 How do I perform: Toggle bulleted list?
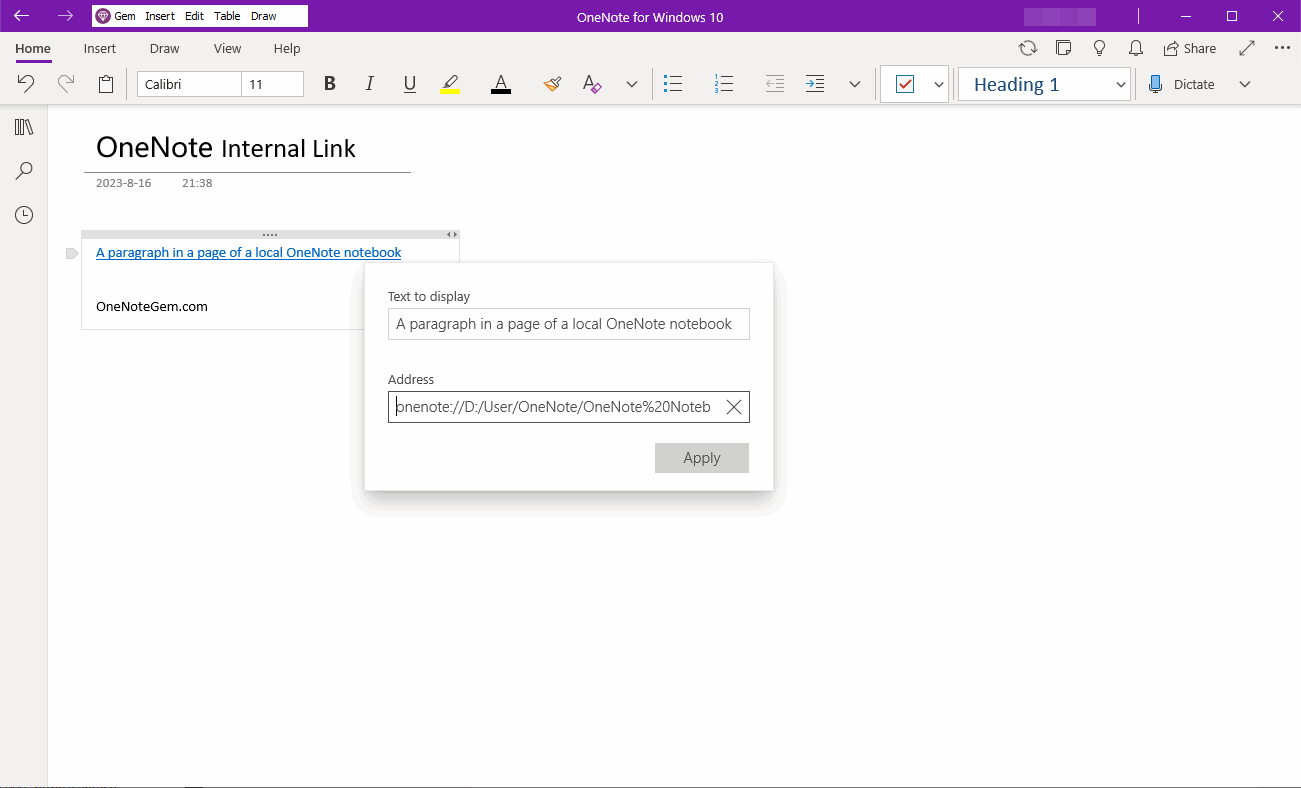673,84
